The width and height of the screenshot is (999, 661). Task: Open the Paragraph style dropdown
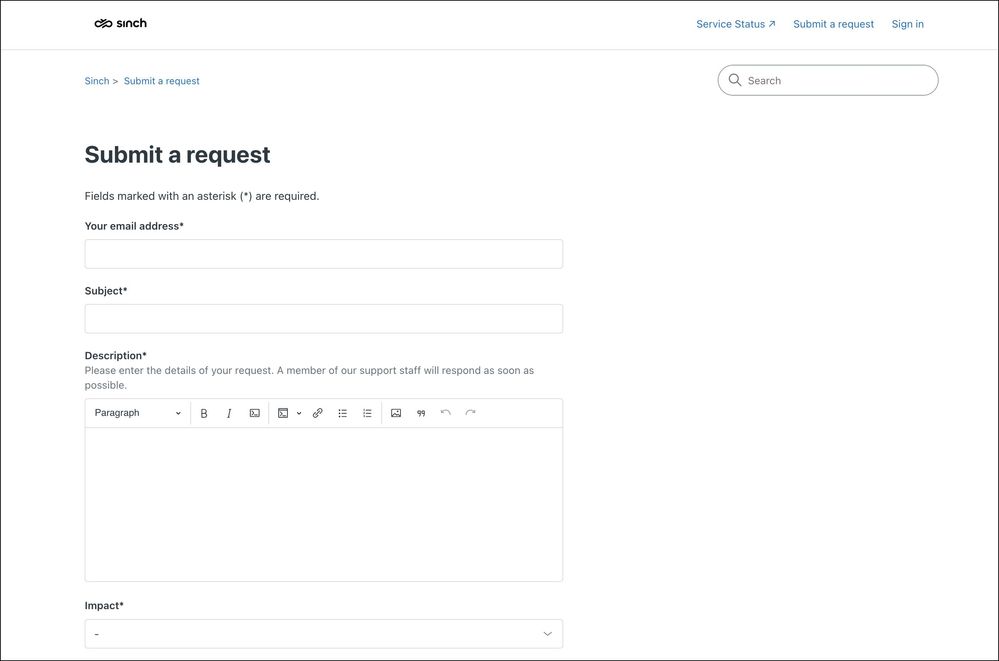[138, 413]
